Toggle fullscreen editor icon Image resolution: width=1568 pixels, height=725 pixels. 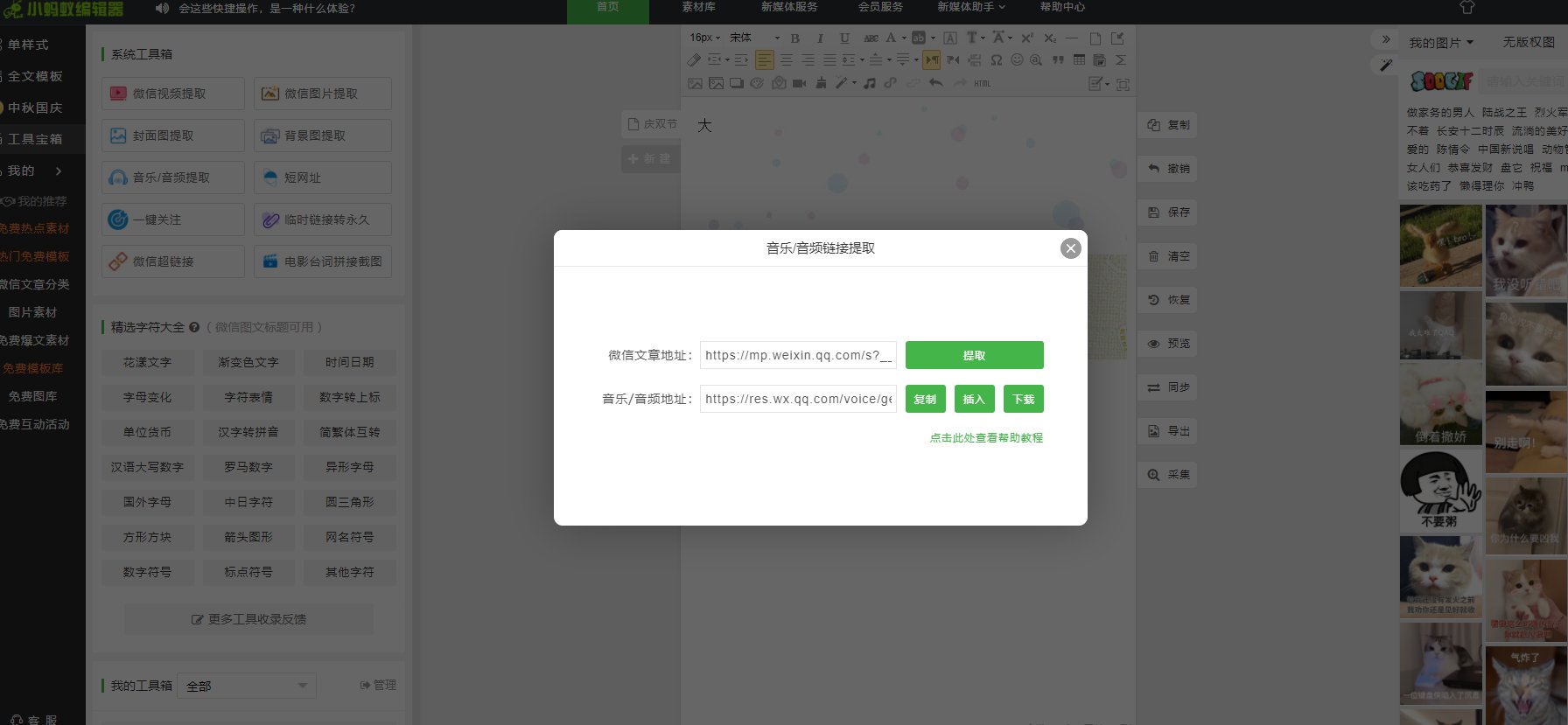coord(1123,84)
